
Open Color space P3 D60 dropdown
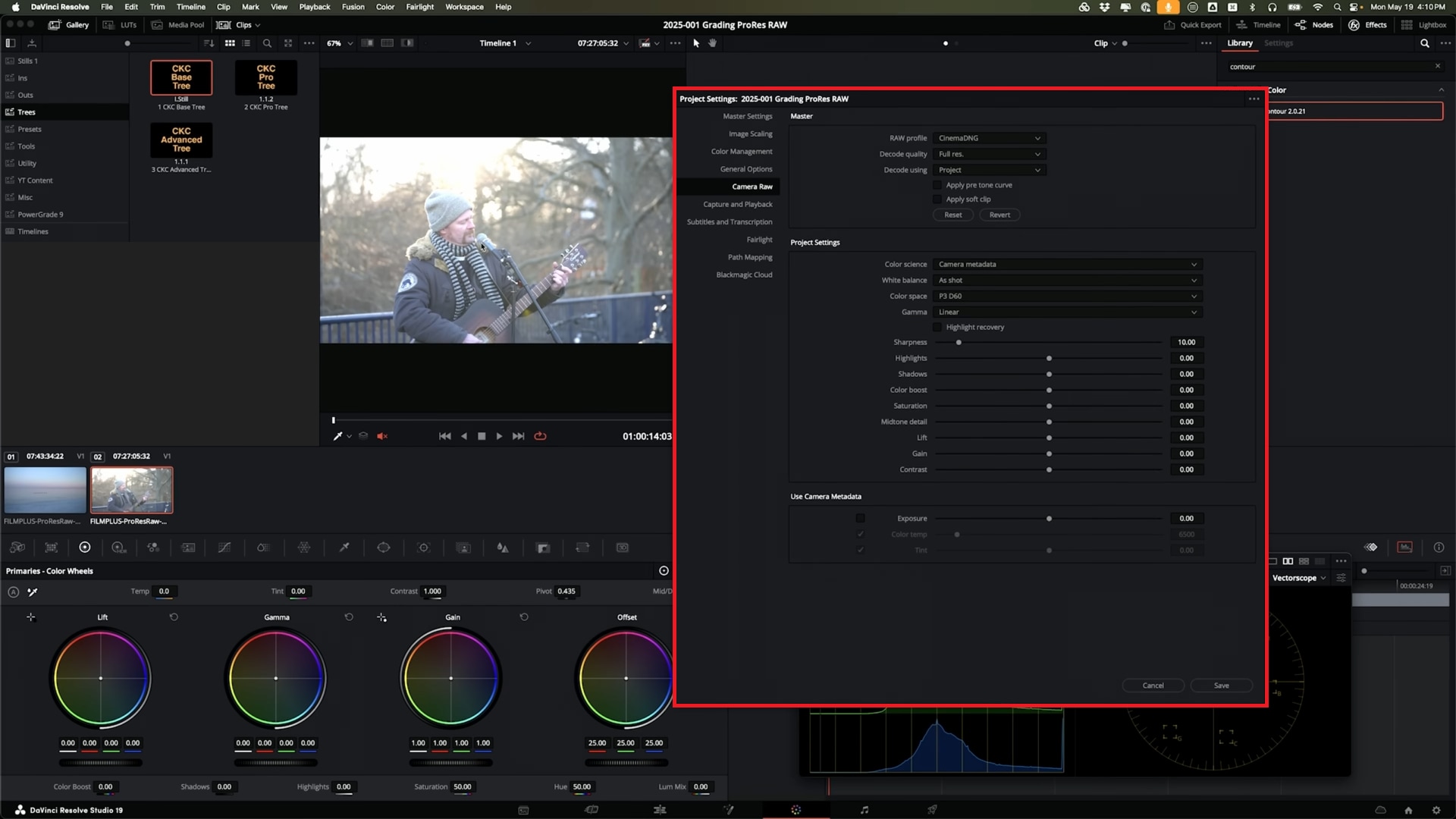(1067, 297)
